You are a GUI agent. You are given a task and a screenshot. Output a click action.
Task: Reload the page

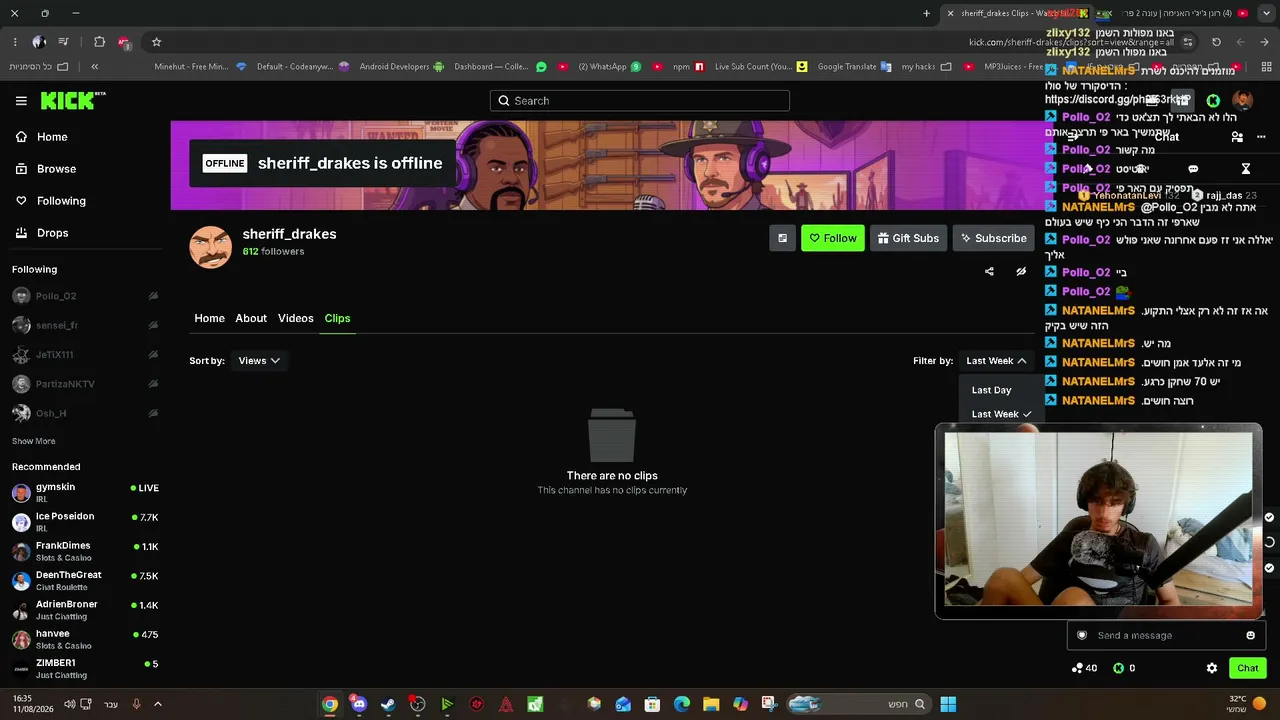(x=1216, y=42)
